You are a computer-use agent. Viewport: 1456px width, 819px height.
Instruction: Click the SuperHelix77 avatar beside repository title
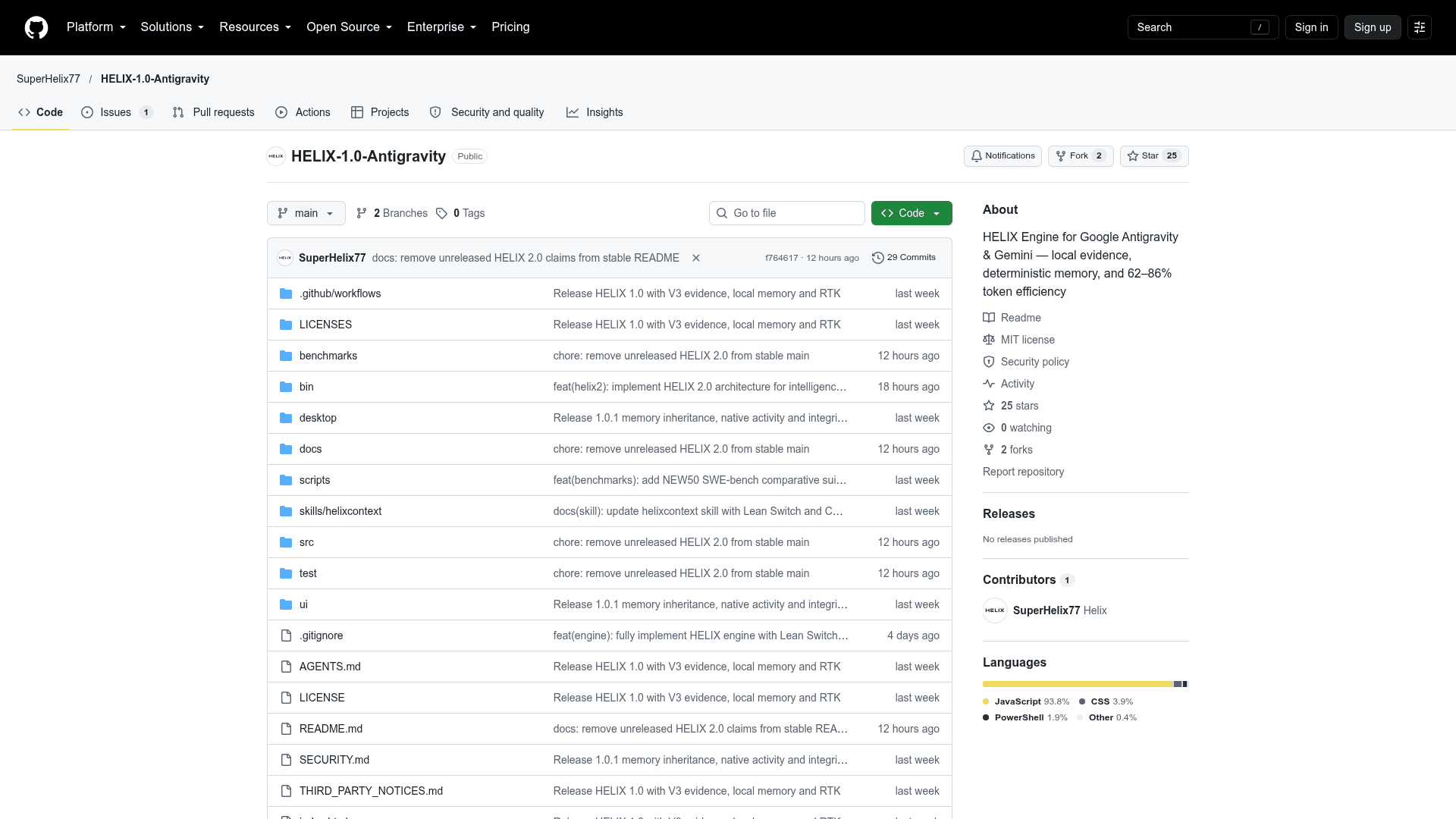(x=276, y=156)
